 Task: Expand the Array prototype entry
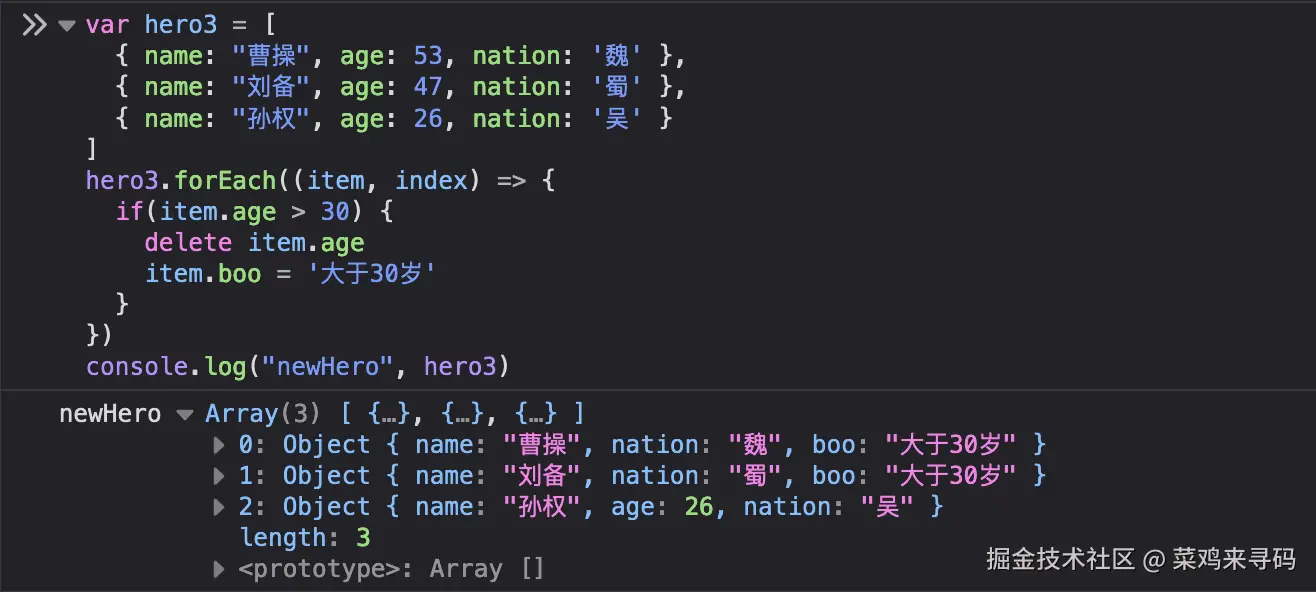pyautogui.click(x=219, y=568)
